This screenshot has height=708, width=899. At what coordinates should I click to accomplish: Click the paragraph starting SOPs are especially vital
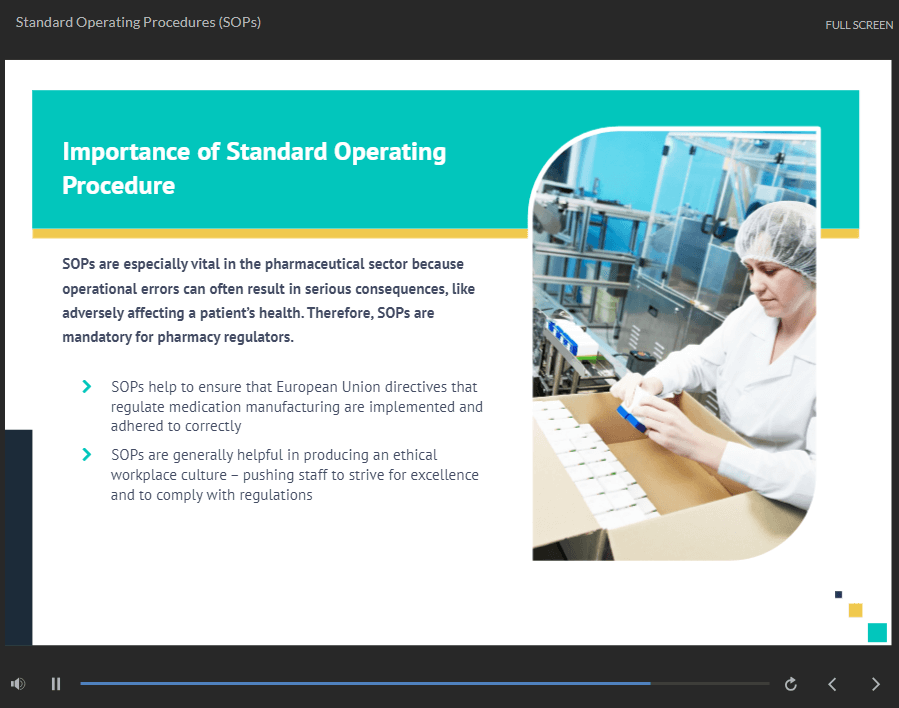coord(268,300)
